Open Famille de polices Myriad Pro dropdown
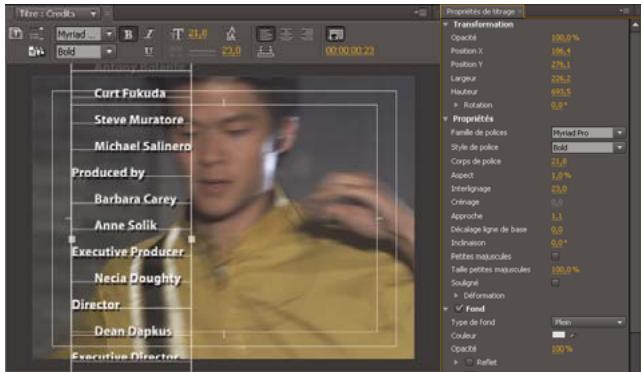 coord(588,133)
